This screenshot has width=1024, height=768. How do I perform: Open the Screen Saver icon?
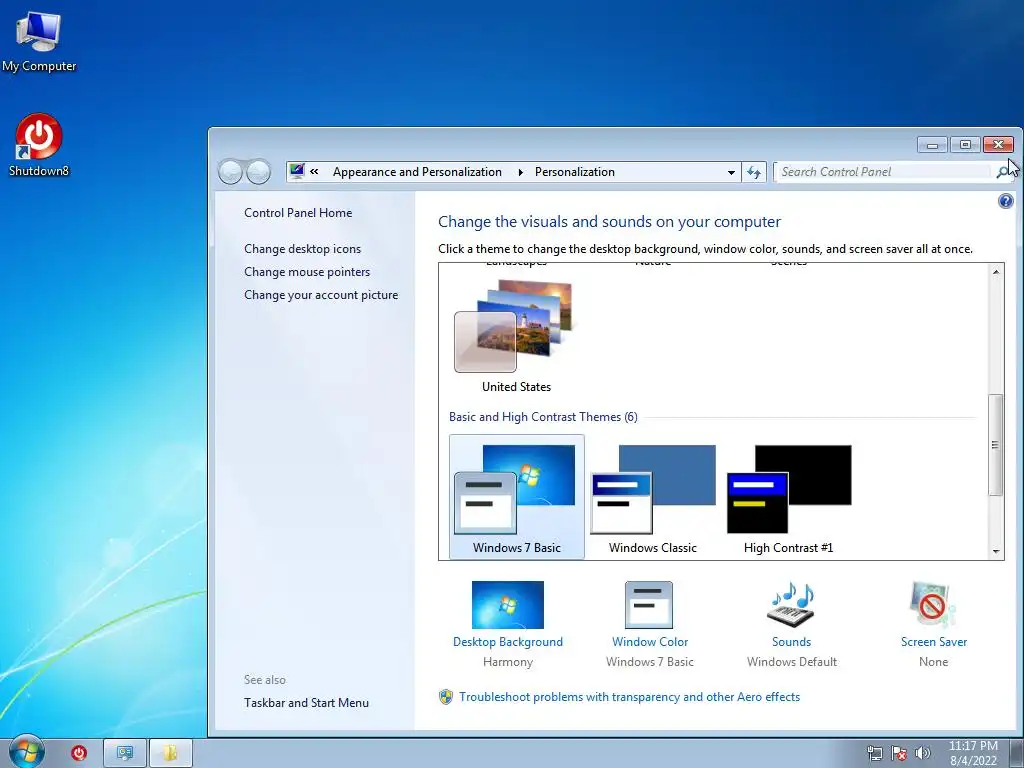click(x=933, y=605)
